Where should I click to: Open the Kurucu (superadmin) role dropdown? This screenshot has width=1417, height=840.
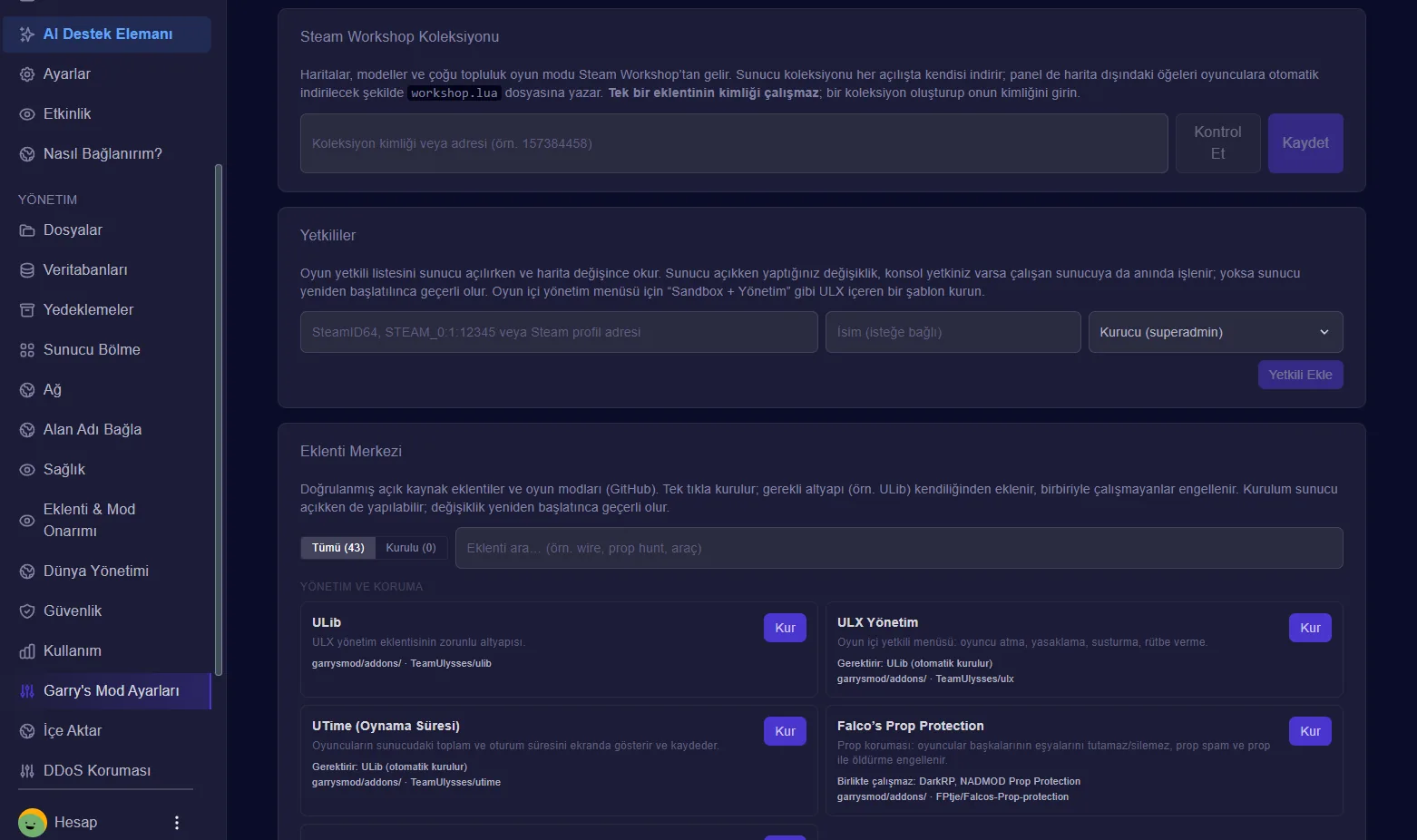1216,332
